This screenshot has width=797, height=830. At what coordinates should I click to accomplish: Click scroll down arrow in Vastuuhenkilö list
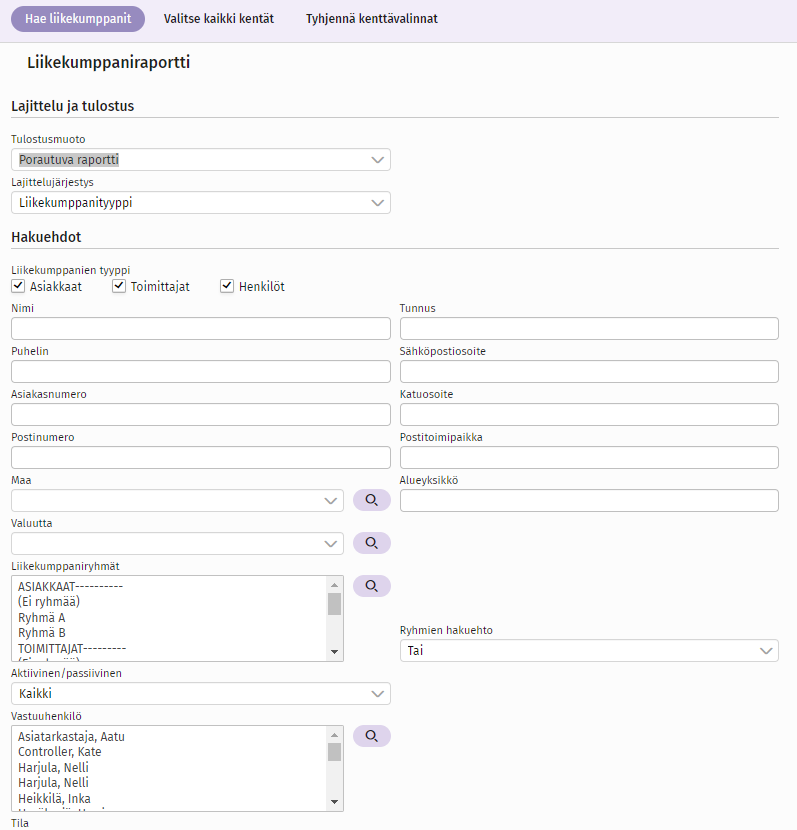click(334, 801)
